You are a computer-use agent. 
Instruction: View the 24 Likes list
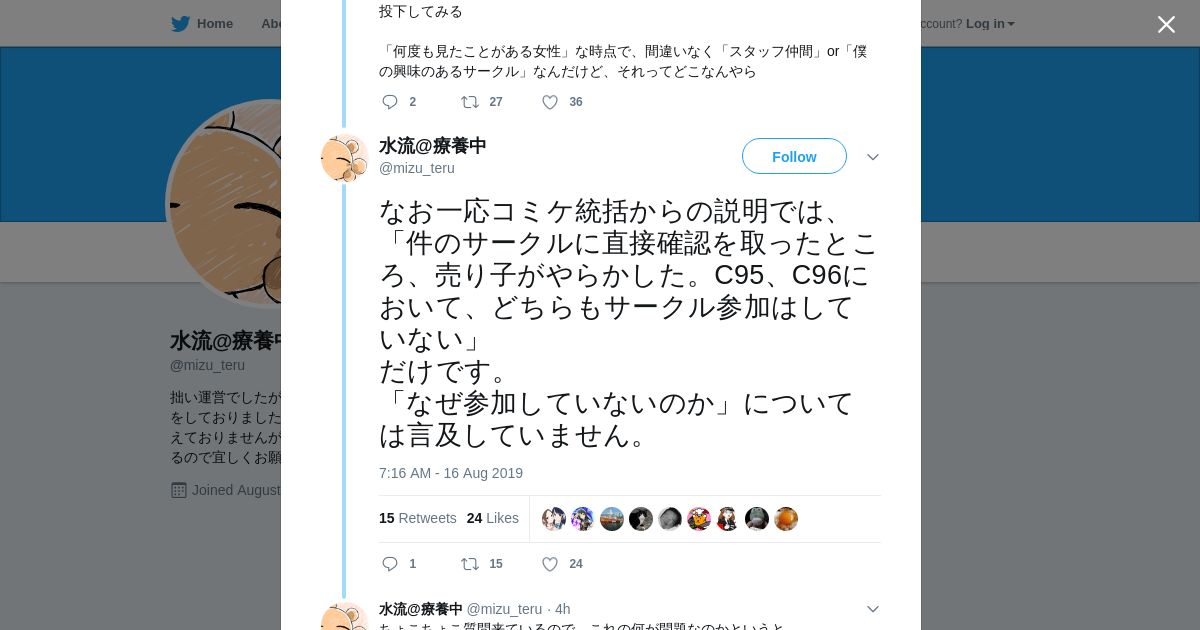point(492,518)
